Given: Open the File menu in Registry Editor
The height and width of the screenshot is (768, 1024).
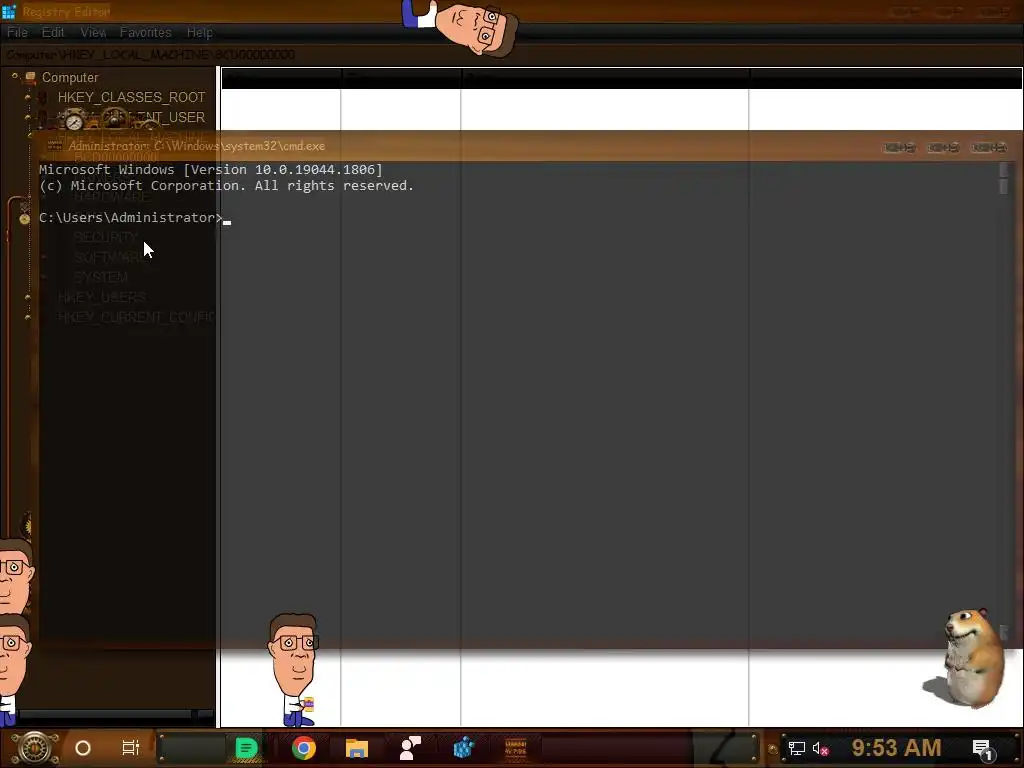Looking at the screenshot, I should click(x=17, y=32).
